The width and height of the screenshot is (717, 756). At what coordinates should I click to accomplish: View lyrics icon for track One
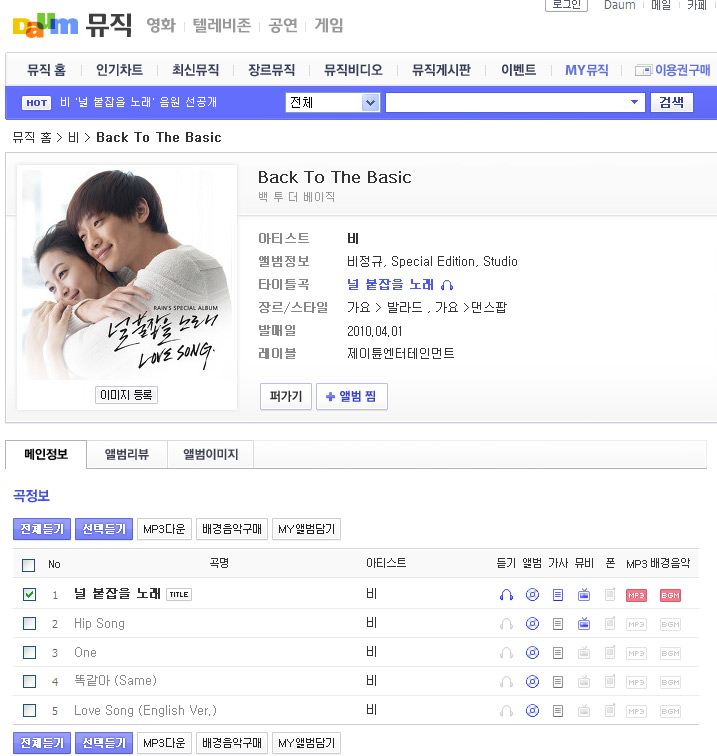click(x=558, y=653)
